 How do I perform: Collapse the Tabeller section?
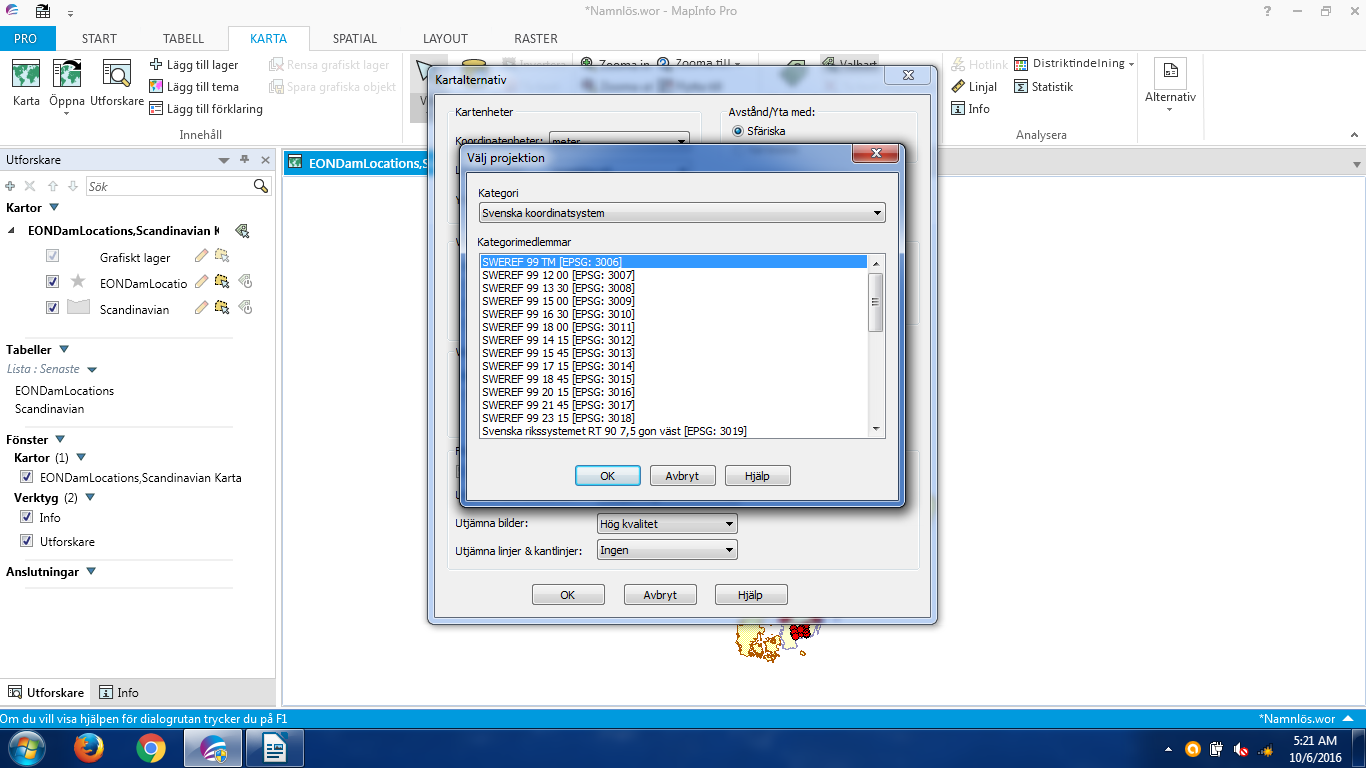coord(64,350)
